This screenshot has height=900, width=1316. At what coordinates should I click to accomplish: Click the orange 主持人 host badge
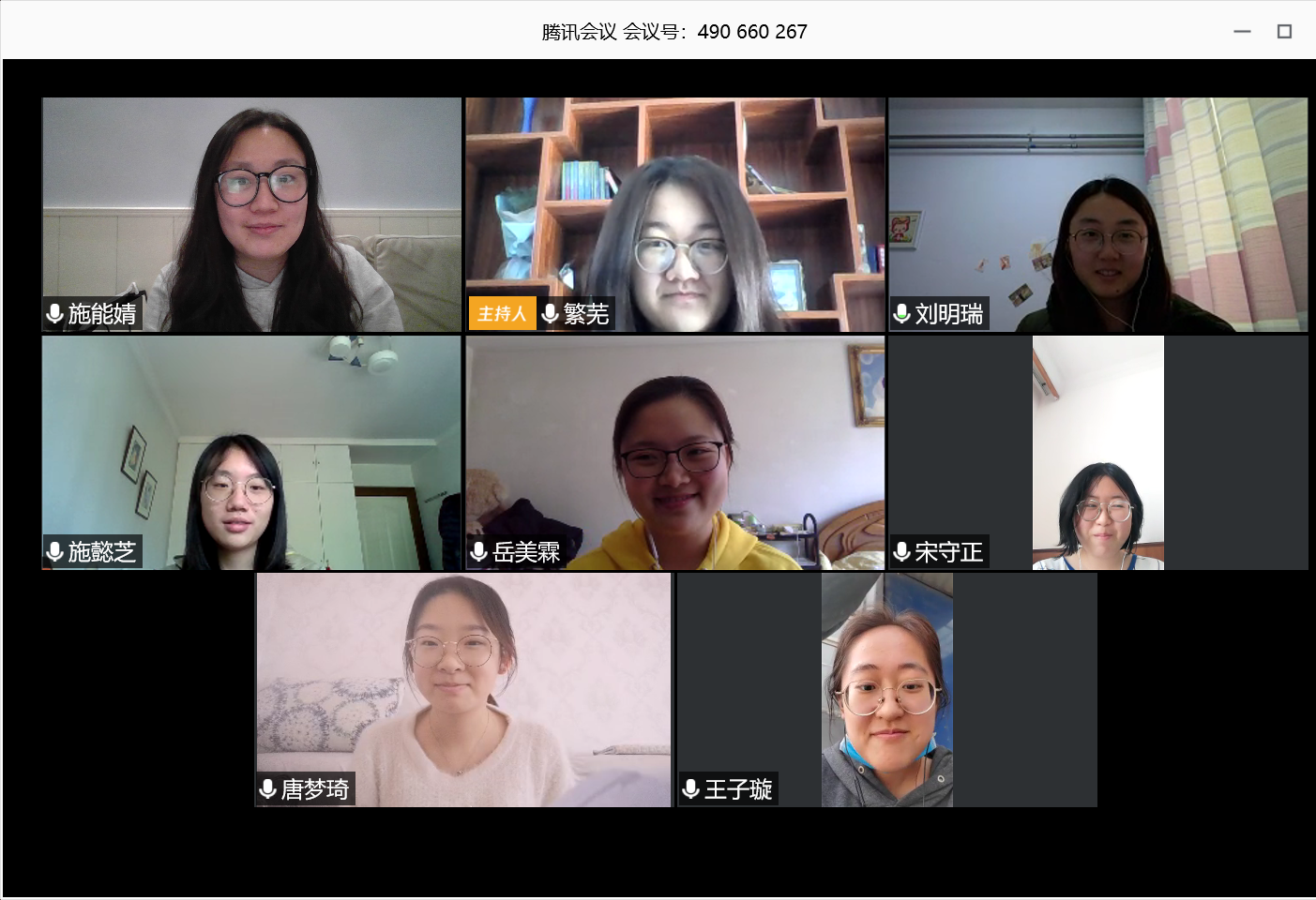[502, 313]
